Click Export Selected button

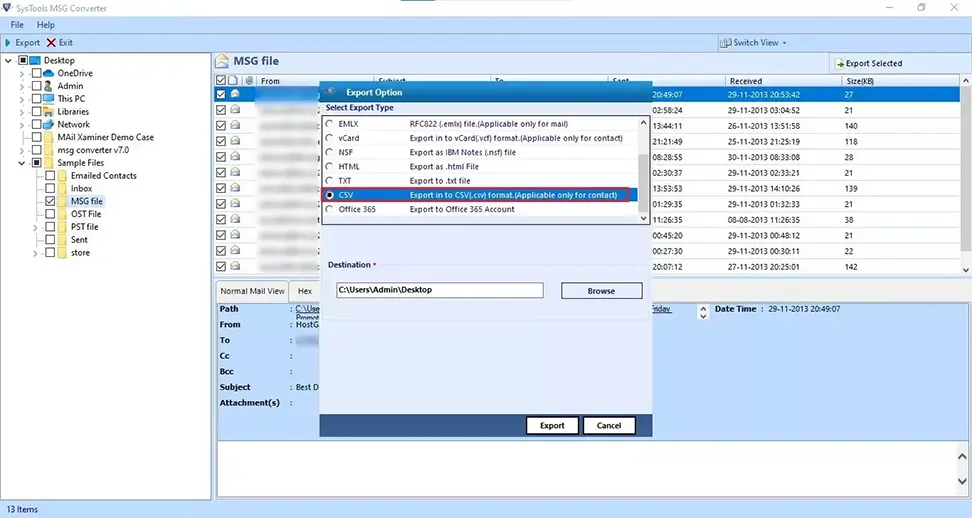point(868,64)
